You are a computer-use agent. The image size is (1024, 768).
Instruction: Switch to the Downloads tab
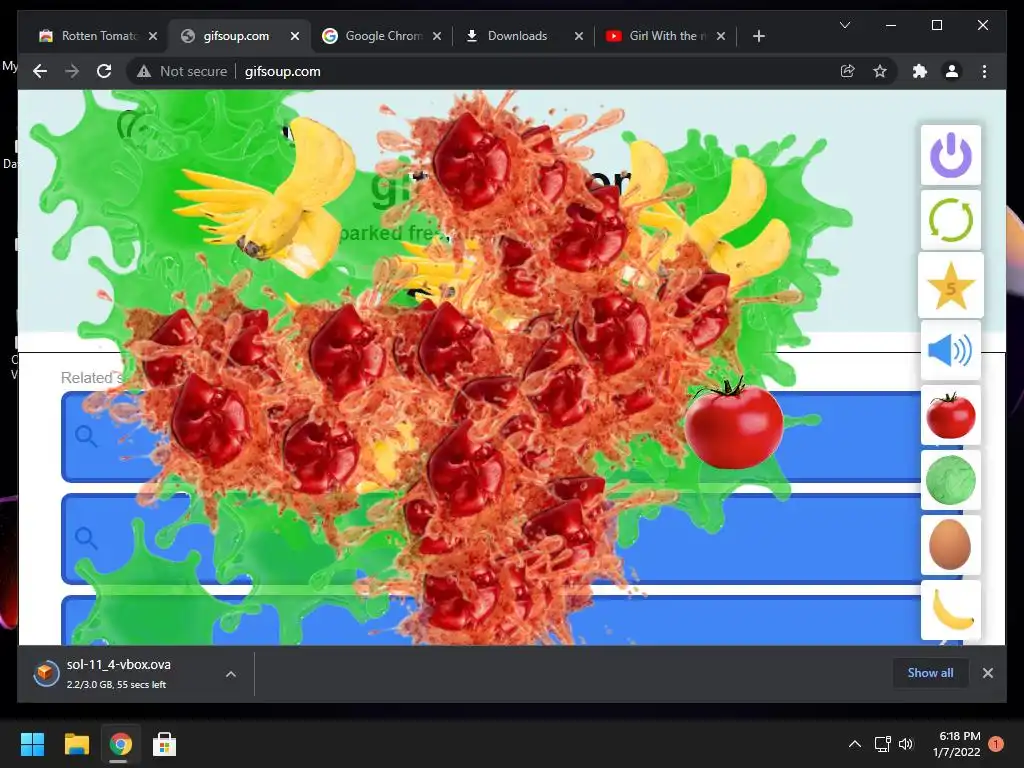[523, 36]
